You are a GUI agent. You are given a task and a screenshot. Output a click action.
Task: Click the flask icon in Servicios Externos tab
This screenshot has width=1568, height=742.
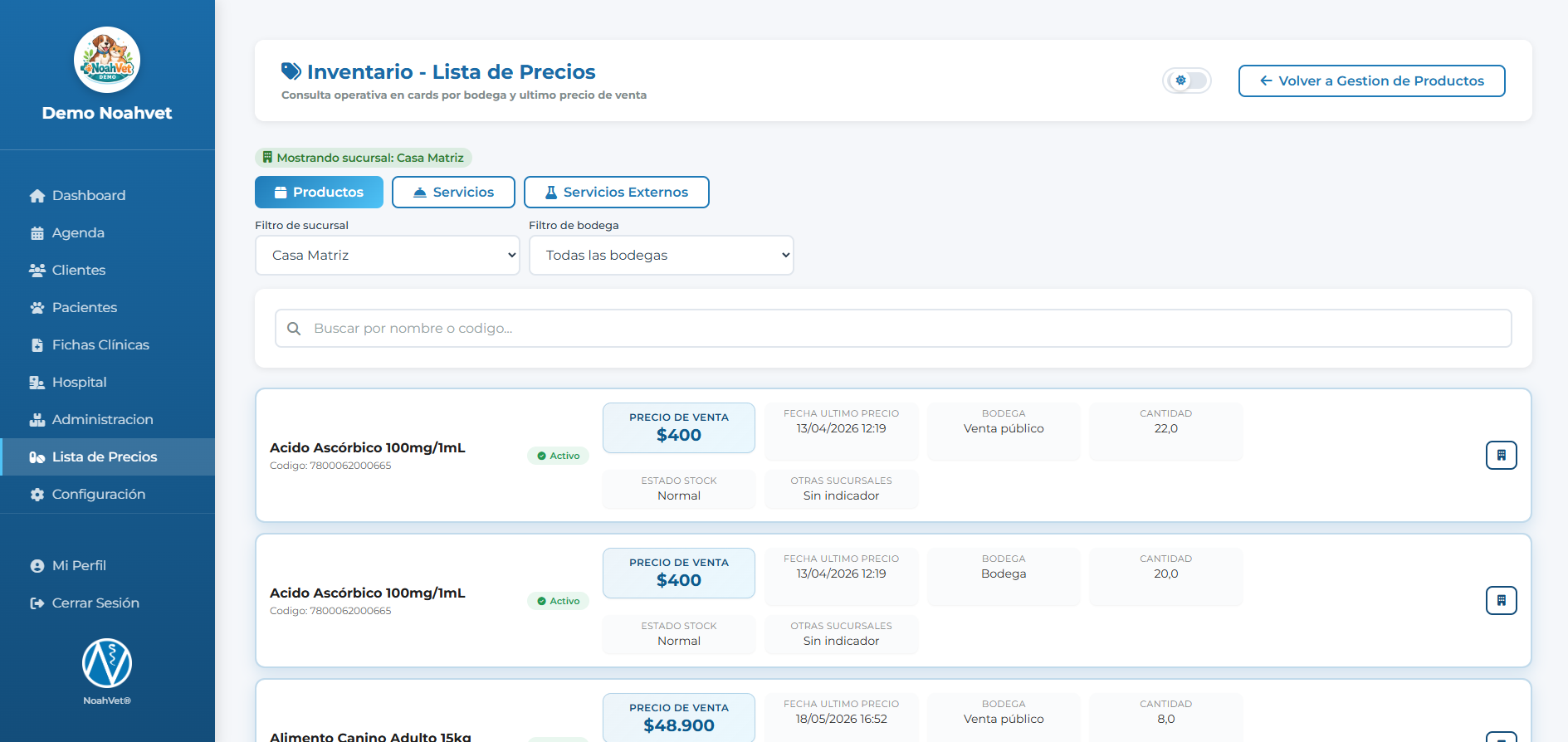tap(550, 193)
